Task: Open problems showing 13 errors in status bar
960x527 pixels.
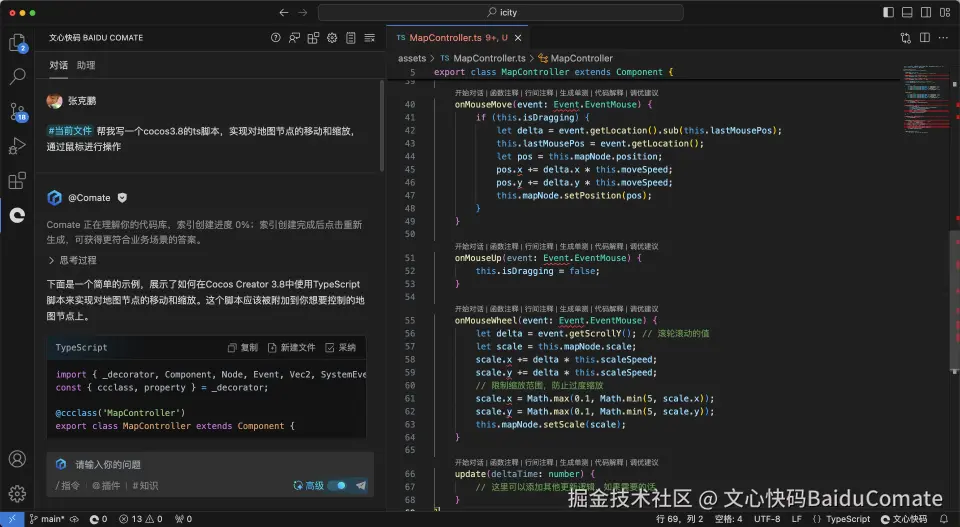Action: [x=140, y=519]
